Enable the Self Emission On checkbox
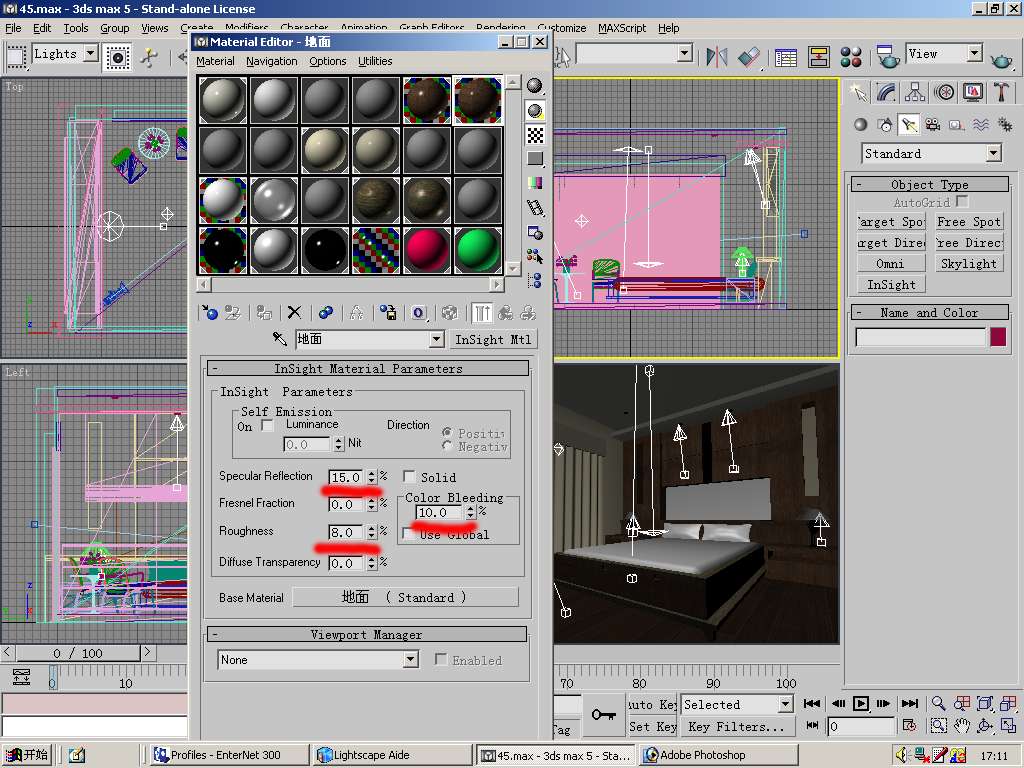 (267, 426)
